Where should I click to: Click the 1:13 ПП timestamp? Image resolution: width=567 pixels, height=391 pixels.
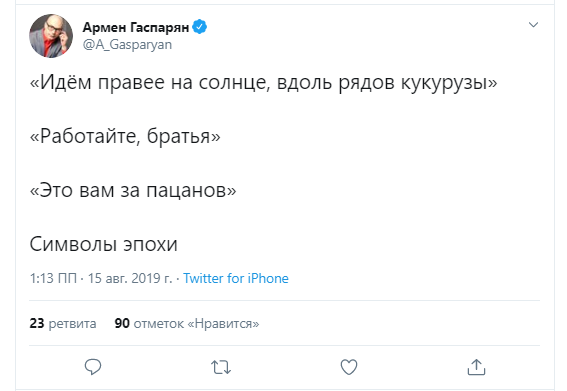(x=53, y=278)
